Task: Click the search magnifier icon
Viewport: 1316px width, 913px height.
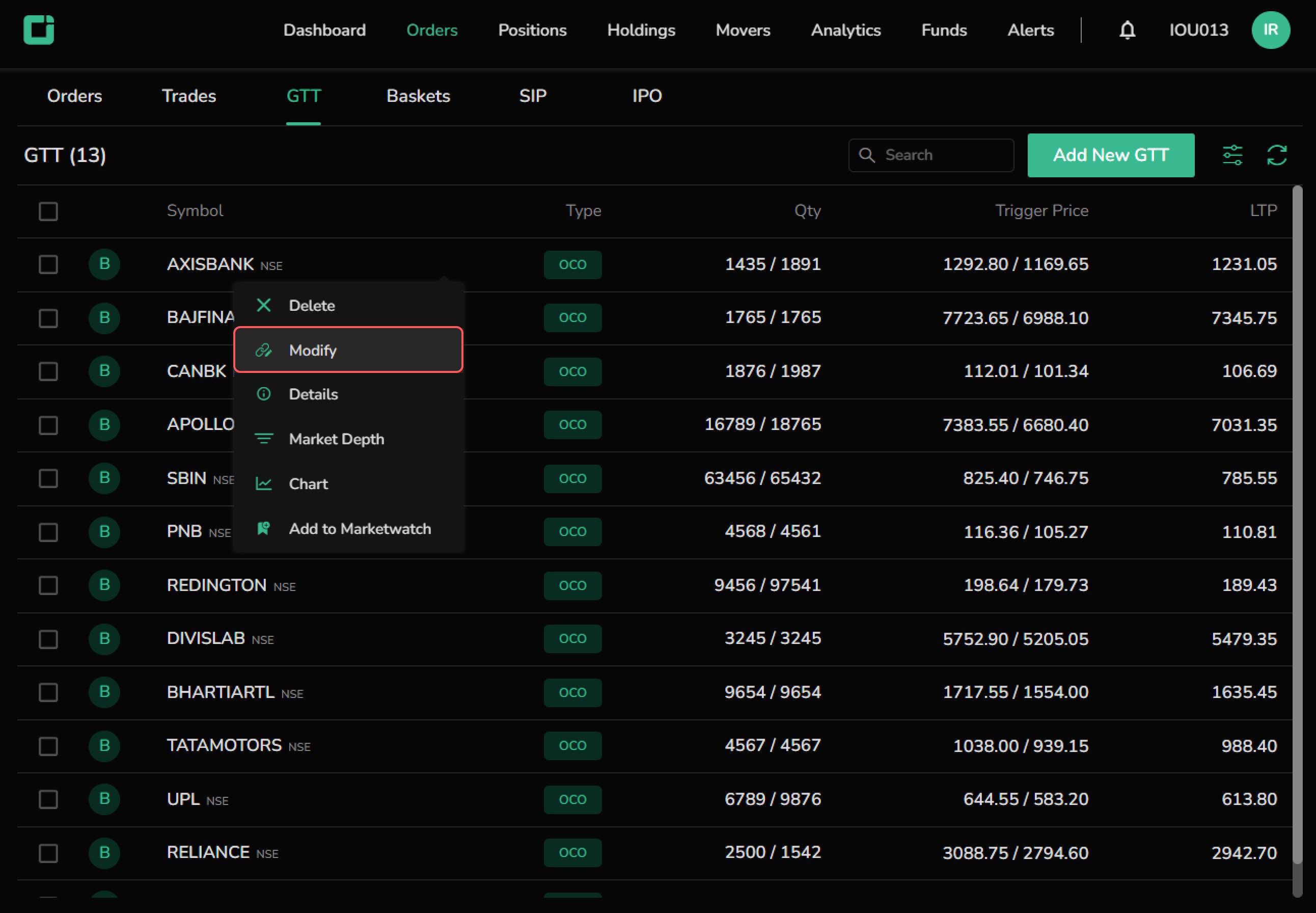Action: 867,155
